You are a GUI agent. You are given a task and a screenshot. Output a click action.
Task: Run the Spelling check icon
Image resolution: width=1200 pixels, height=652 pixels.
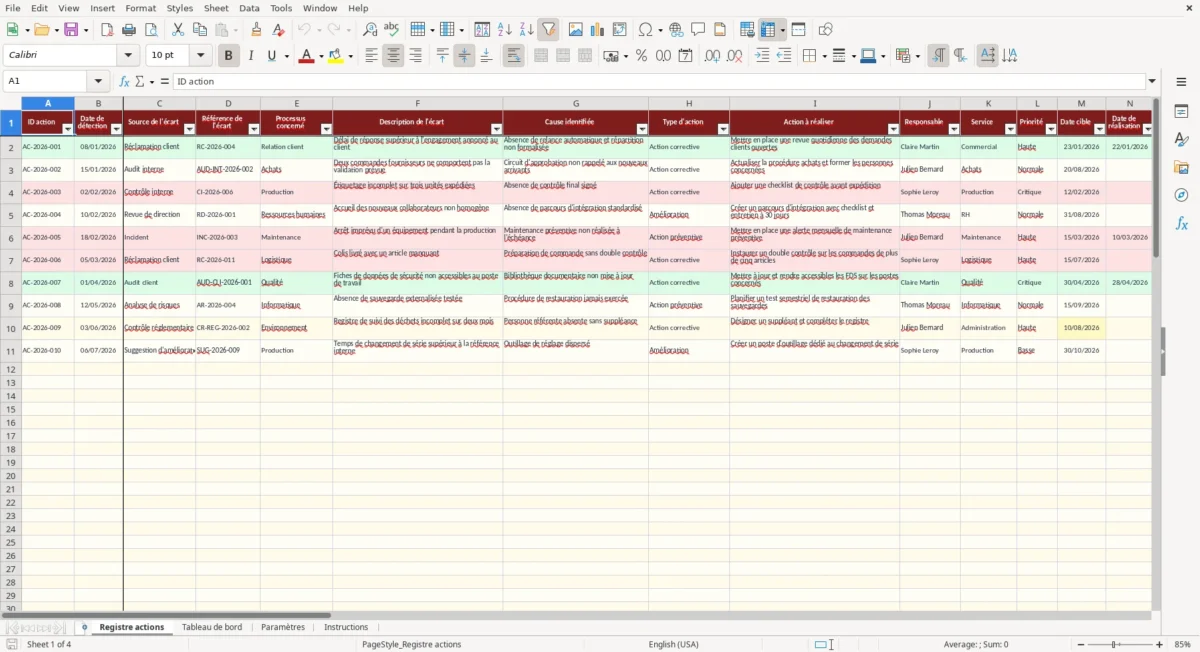pos(392,30)
